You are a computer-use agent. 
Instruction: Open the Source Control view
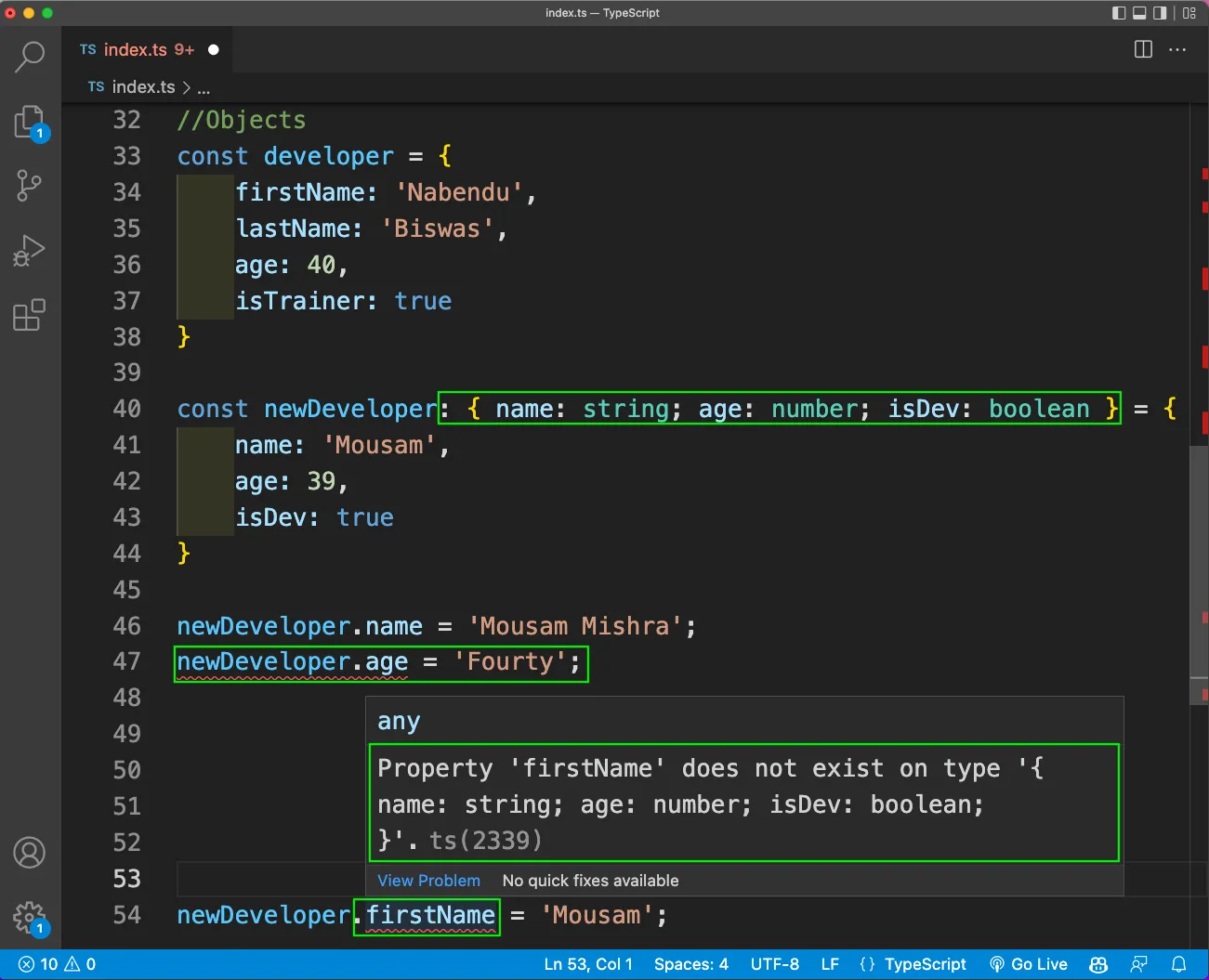[30, 186]
